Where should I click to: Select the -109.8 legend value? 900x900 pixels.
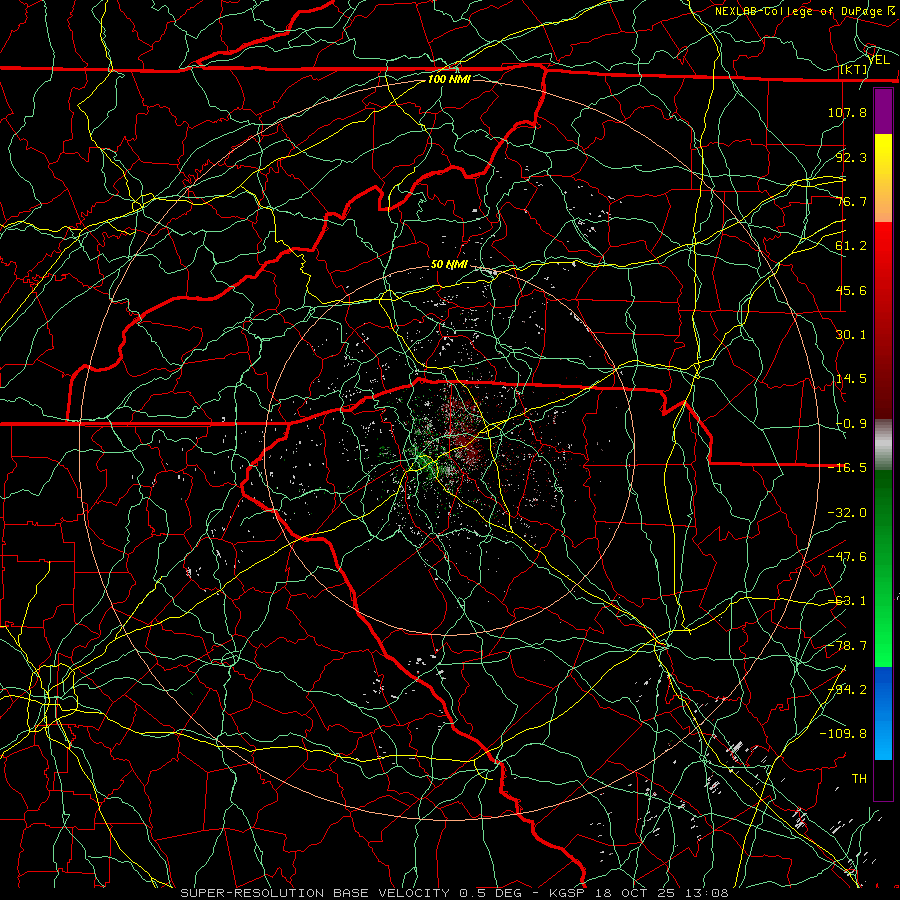(843, 734)
